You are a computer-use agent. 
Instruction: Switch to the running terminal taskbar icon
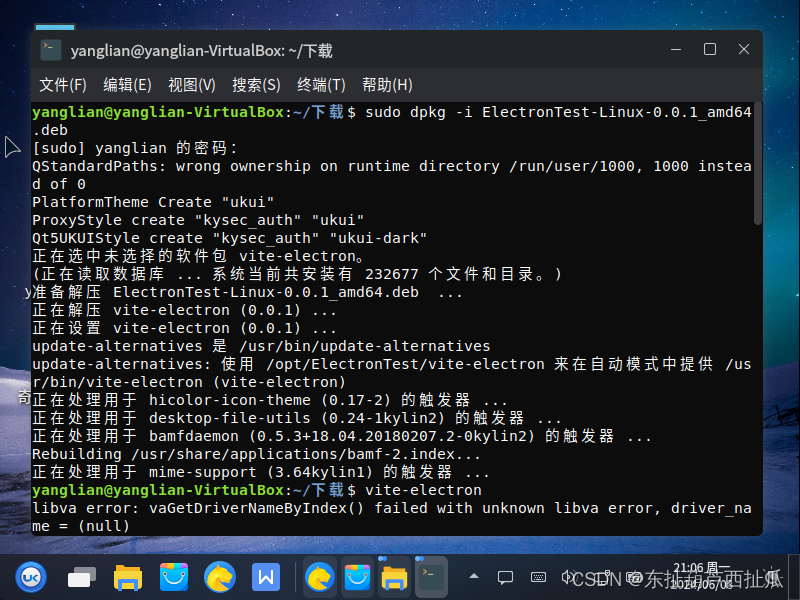point(431,578)
